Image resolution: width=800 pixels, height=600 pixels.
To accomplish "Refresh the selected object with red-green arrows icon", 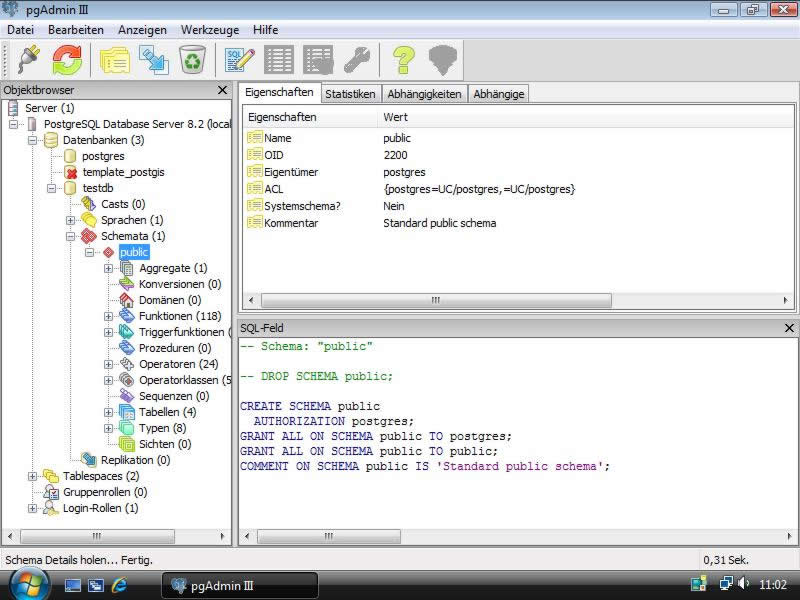I will tap(67, 60).
